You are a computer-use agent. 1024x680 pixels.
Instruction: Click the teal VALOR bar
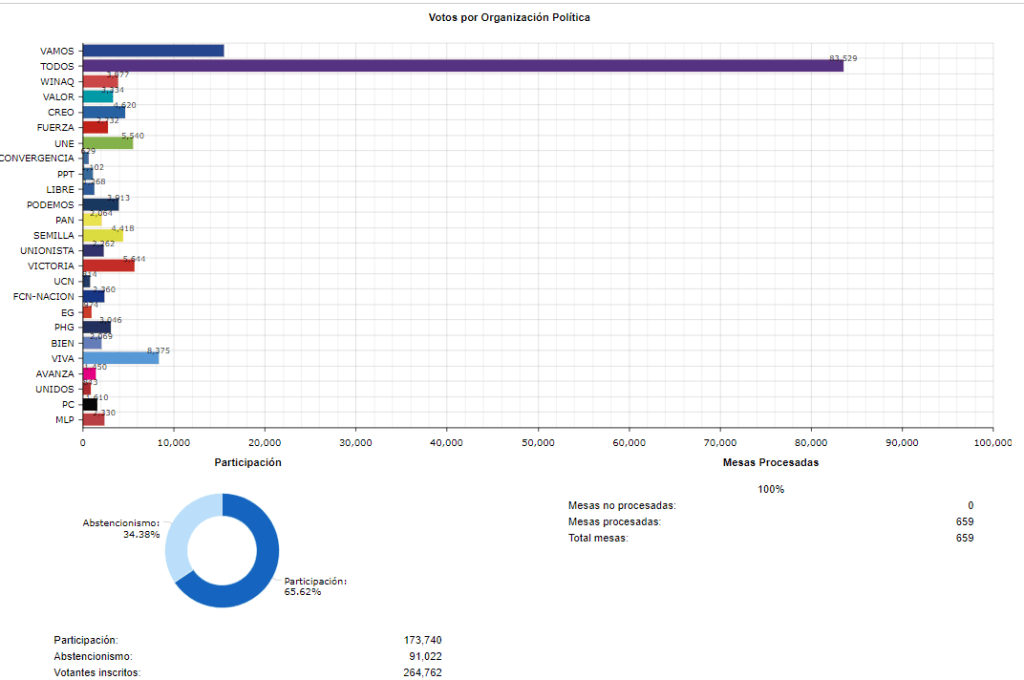click(97, 97)
